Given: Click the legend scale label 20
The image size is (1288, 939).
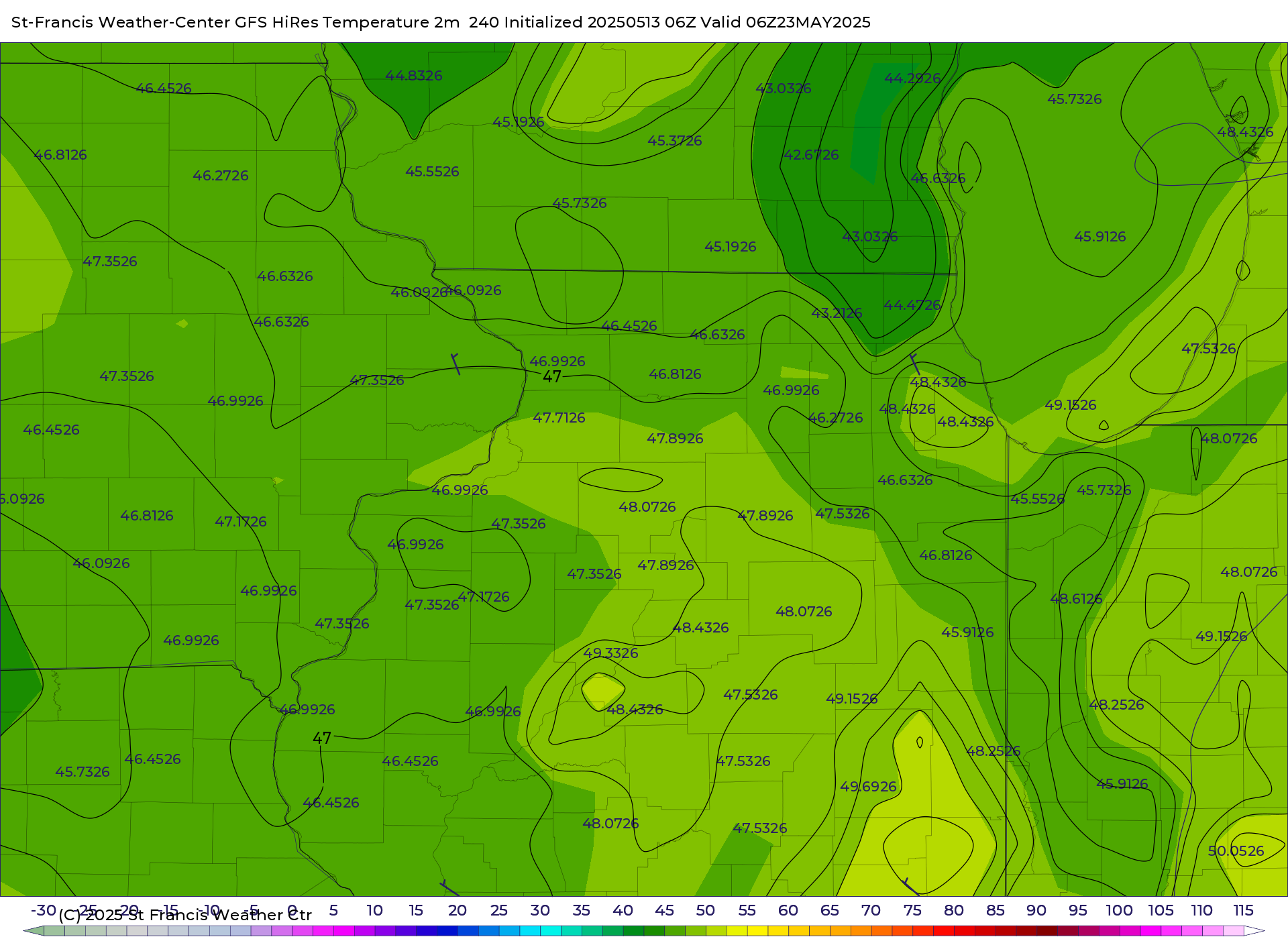Looking at the screenshot, I should [x=458, y=911].
